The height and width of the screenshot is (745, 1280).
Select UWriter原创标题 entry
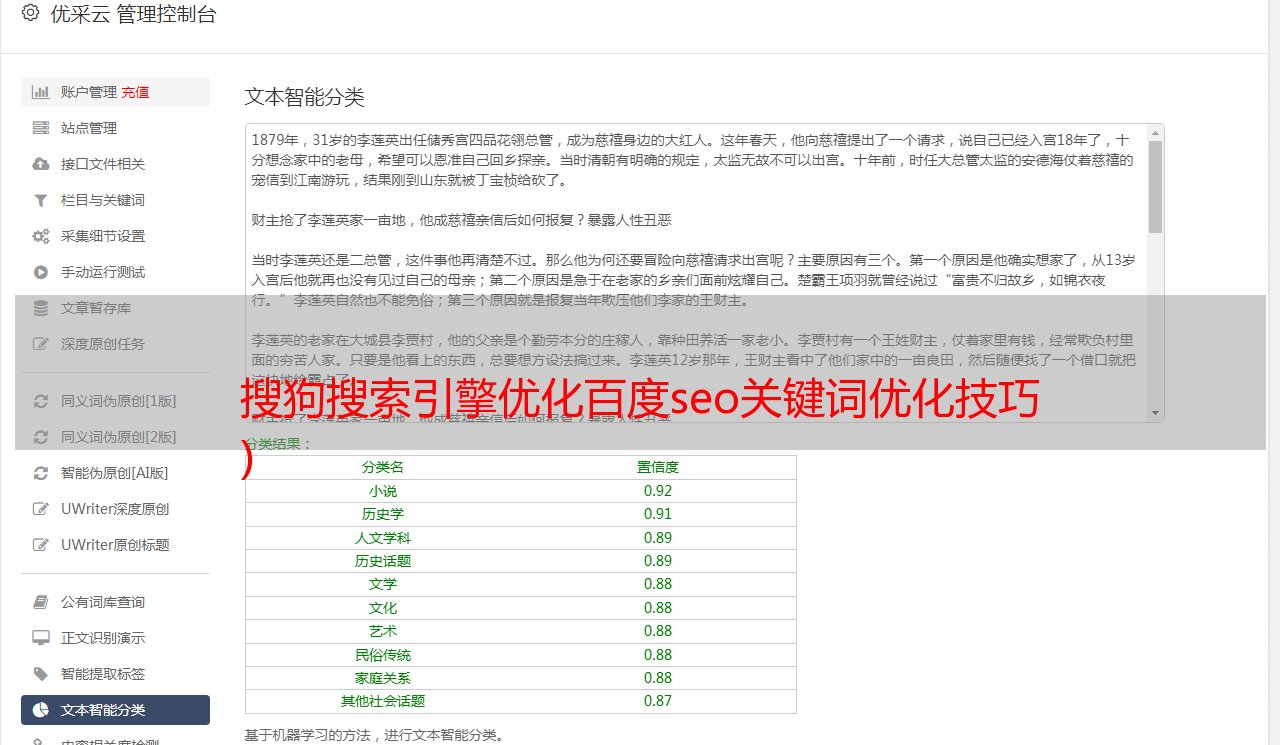pyautogui.click(x=115, y=545)
